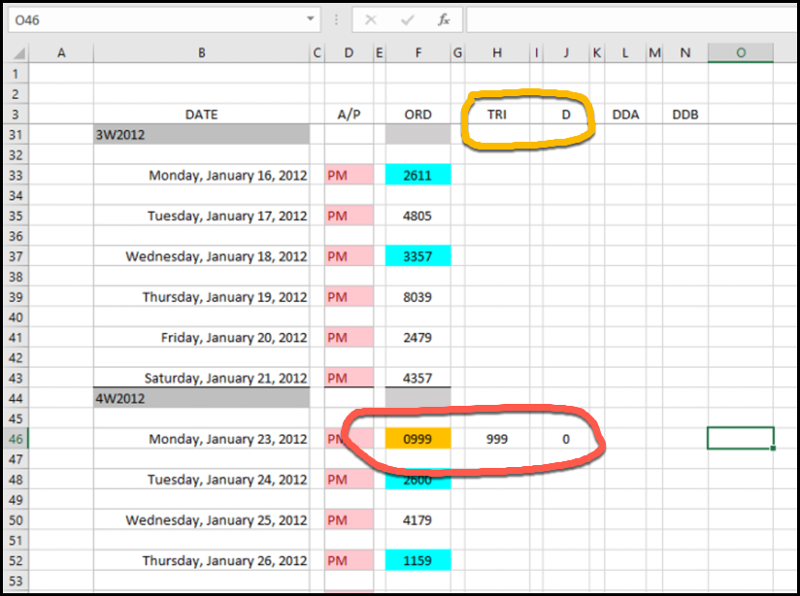Click the cell with value 999
The height and width of the screenshot is (596, 800).
[x=497, y=439]
